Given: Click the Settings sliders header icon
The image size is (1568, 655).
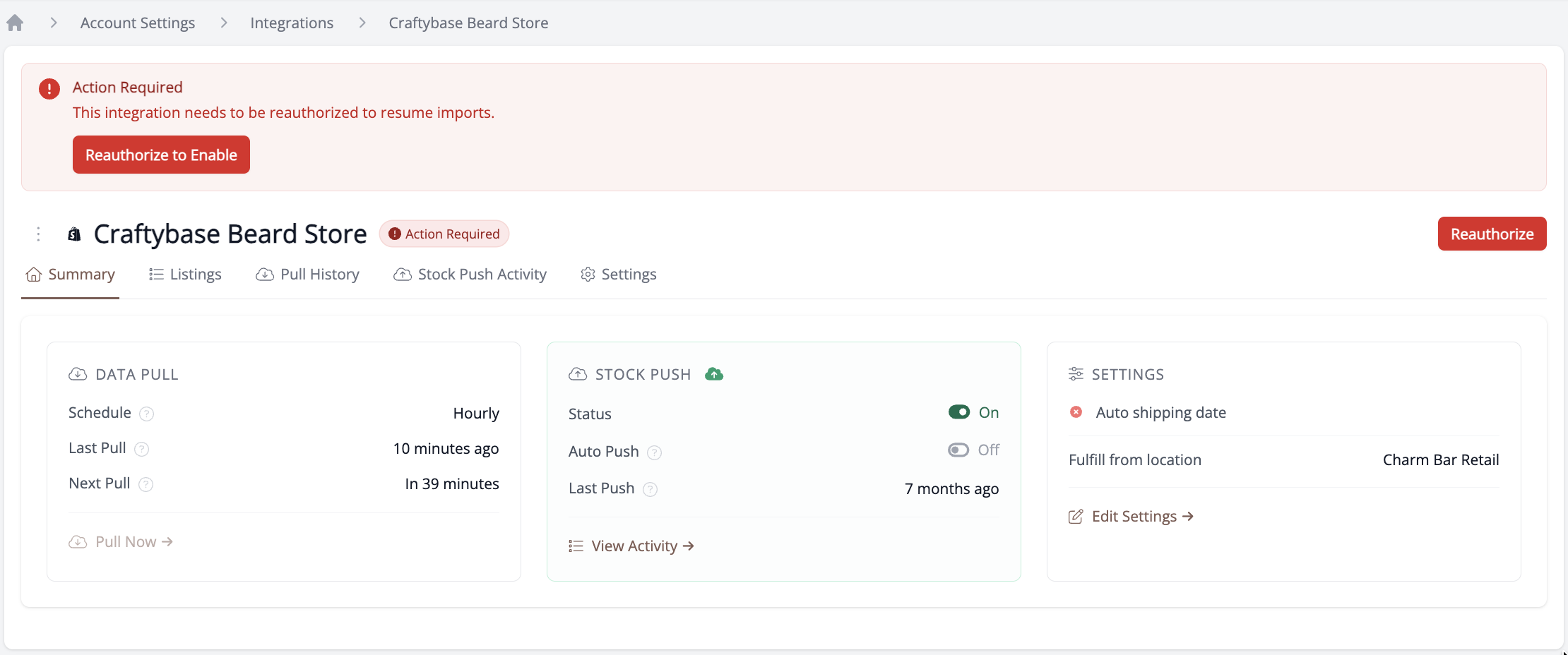Looking at the screenshot, I should 1076,374.
